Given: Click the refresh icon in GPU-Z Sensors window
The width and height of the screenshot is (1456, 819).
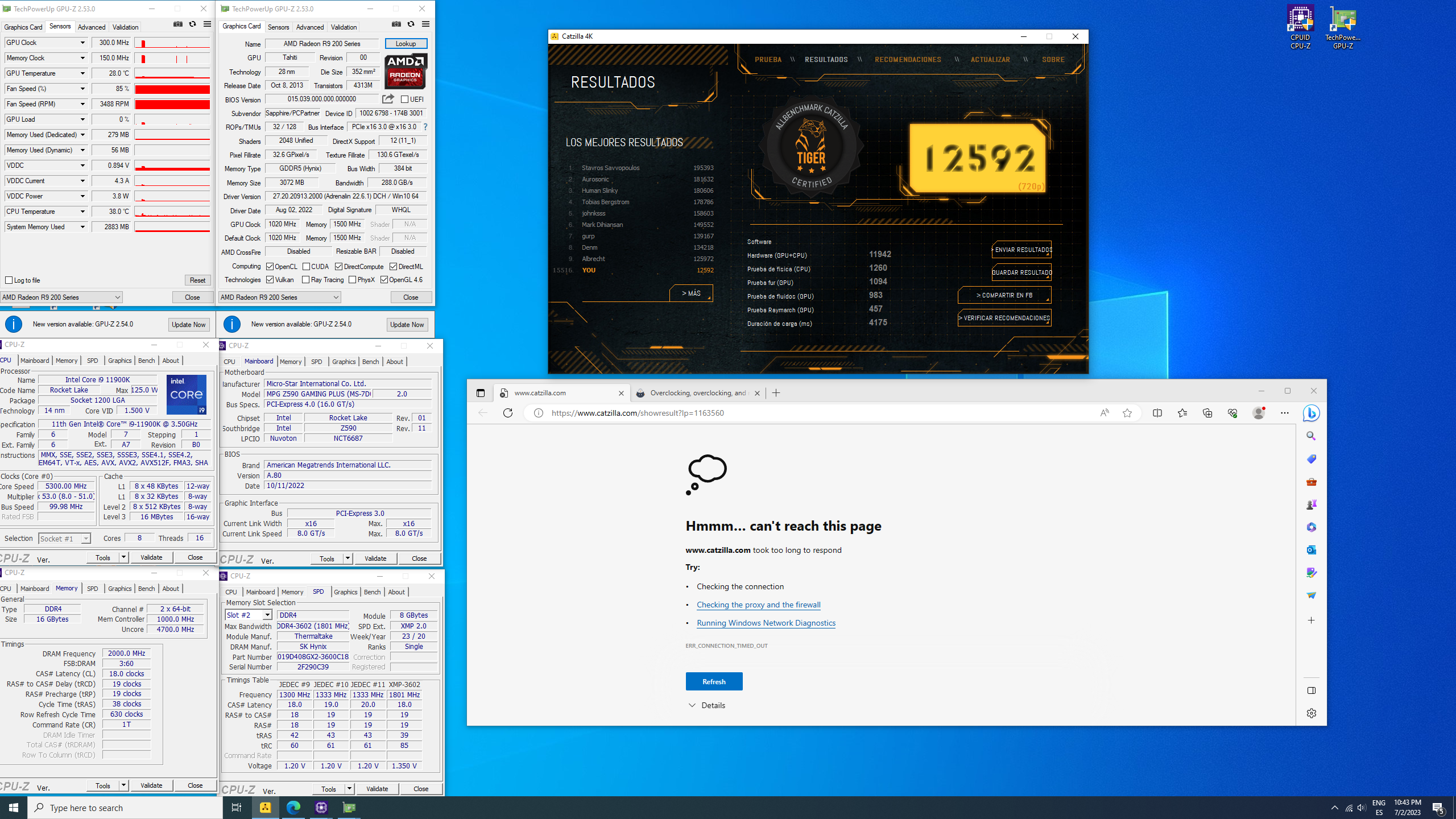Looking at the screenshot, I should click(x=193, y=24).
